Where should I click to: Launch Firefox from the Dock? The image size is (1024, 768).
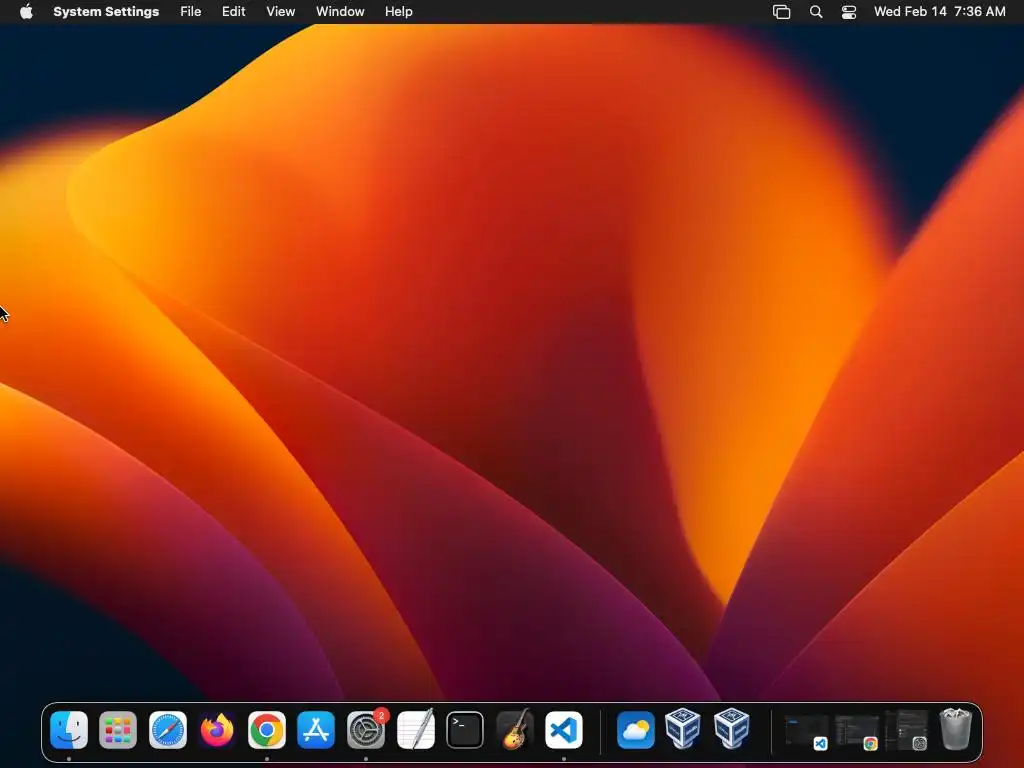click(217, 729)
